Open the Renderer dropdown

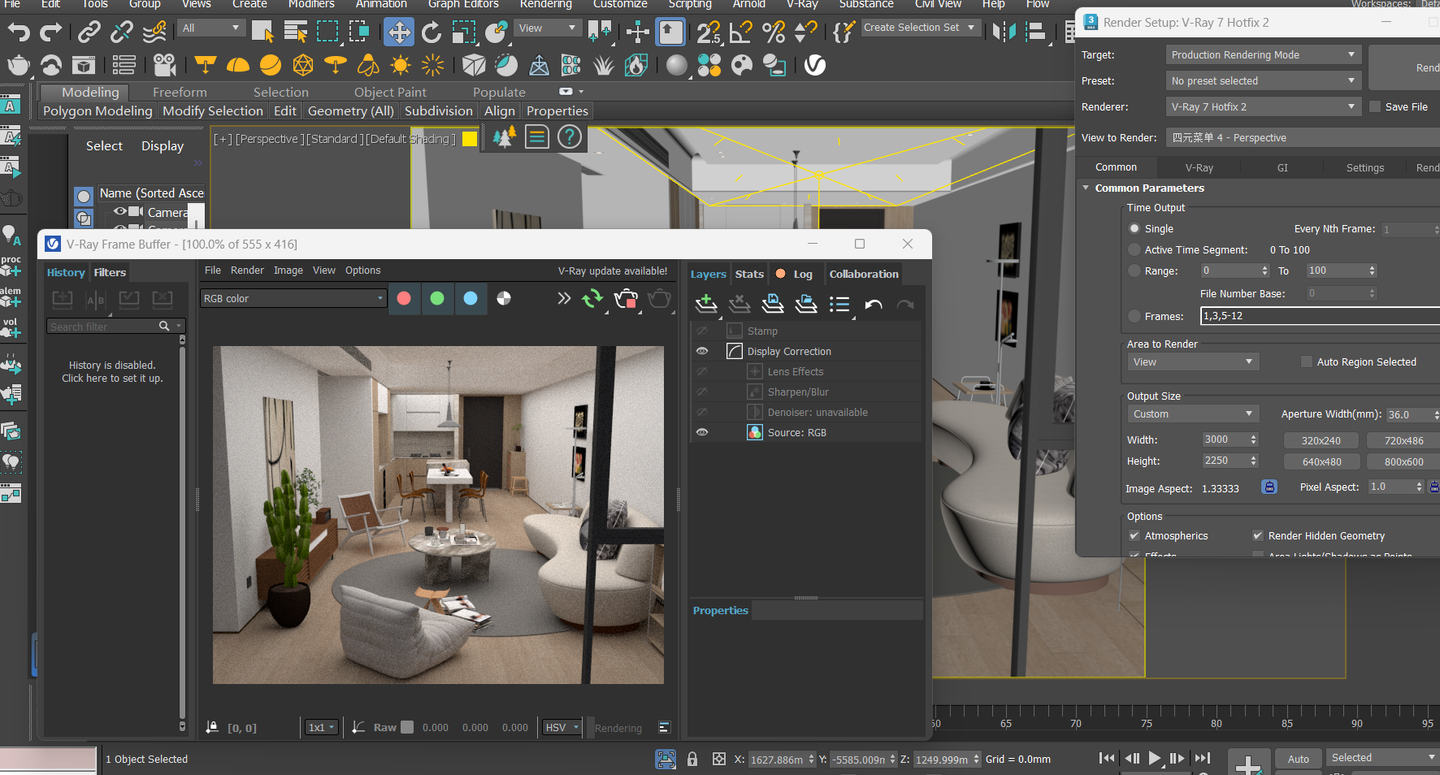pos(1263,107)
